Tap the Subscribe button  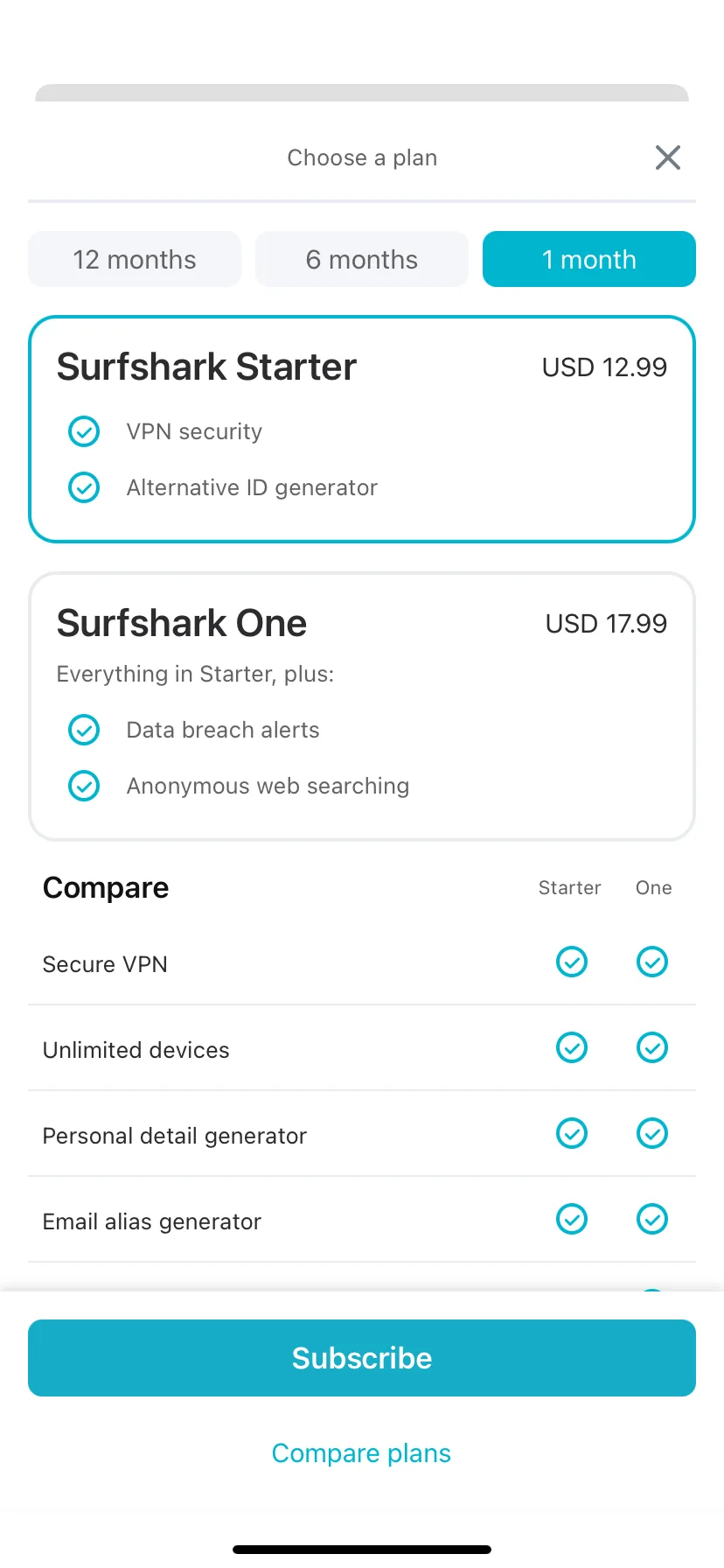[362, 1358]
